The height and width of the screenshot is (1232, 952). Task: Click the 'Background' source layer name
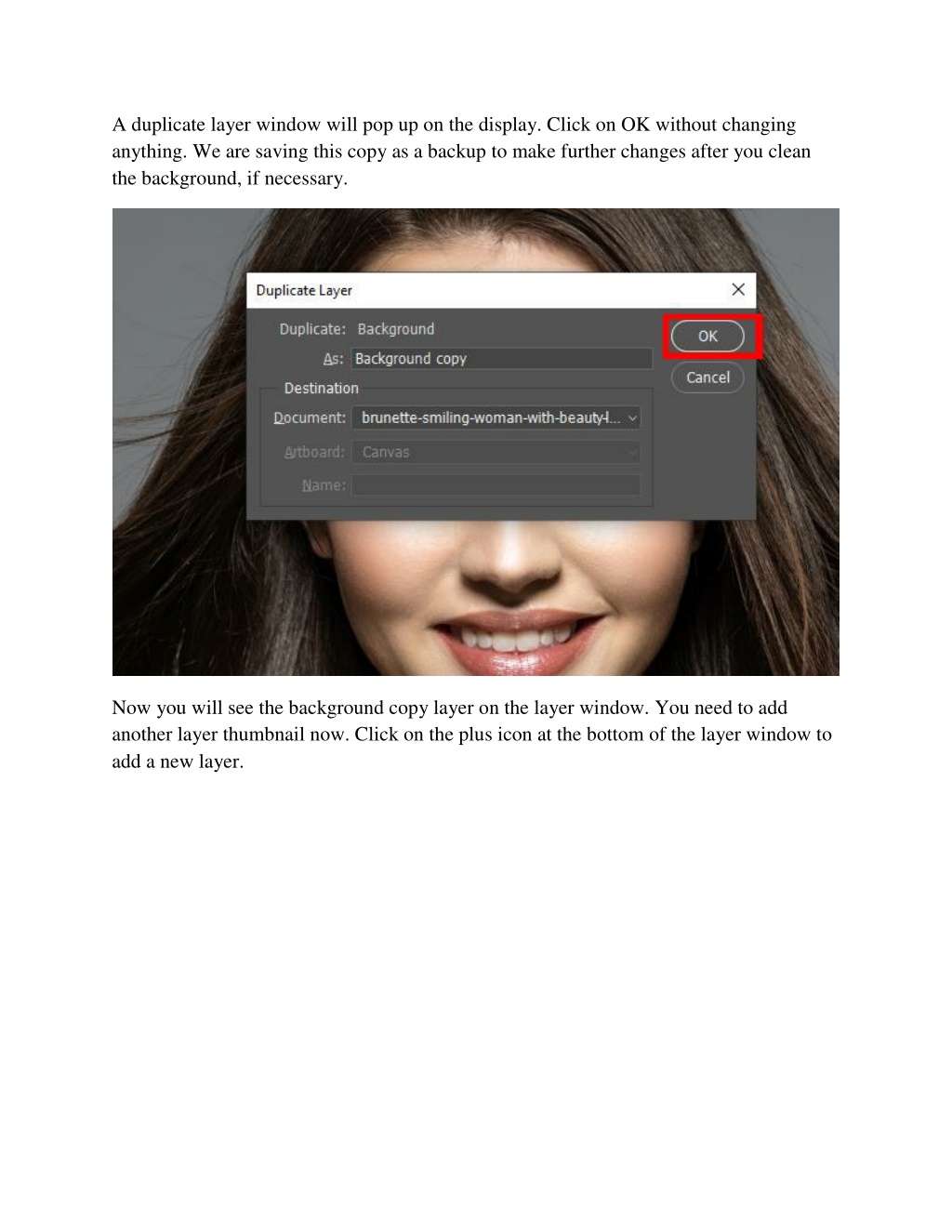coord(395,329)
